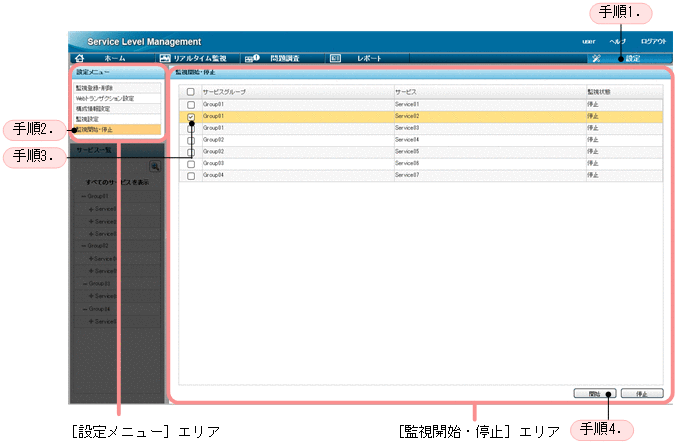Image resolution: width=677 pixels, height=444 pixels.
Task: Click the Home house icon
Action: [x=79, y=58]
